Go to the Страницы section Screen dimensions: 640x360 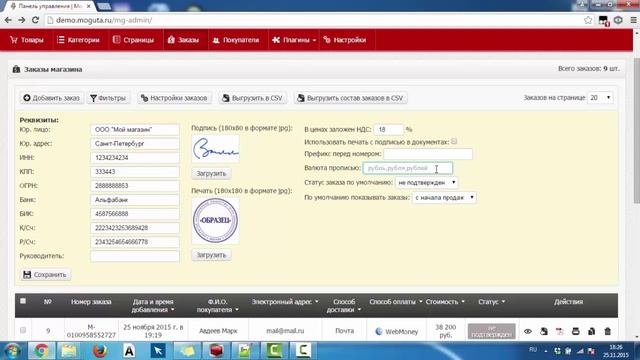[133, 40]
